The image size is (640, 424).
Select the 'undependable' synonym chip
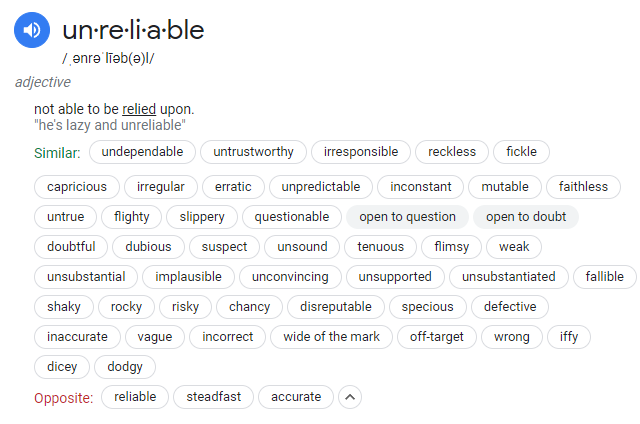pos(142,152)
